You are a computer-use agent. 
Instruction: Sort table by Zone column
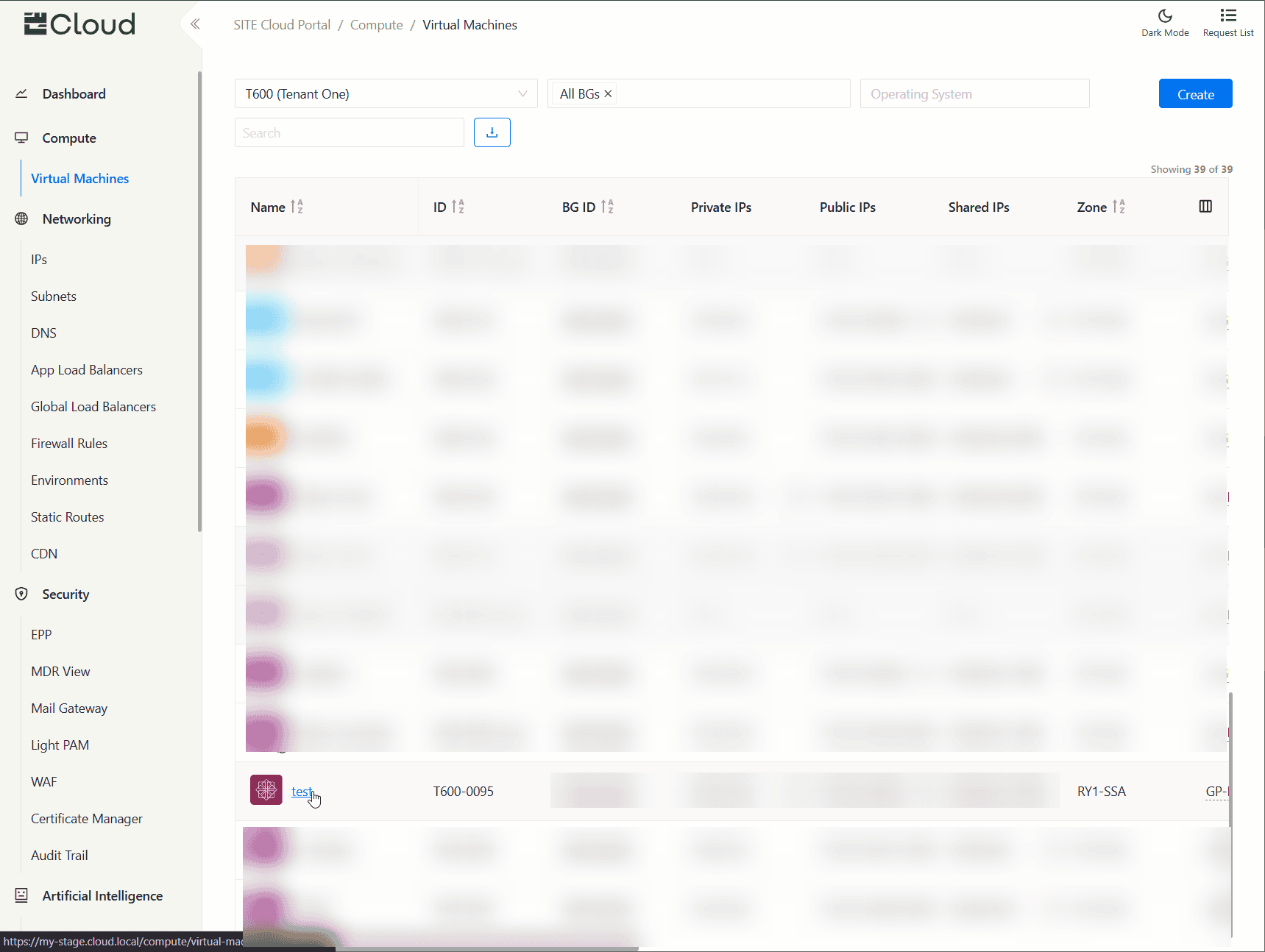(x=1119, y=207)
